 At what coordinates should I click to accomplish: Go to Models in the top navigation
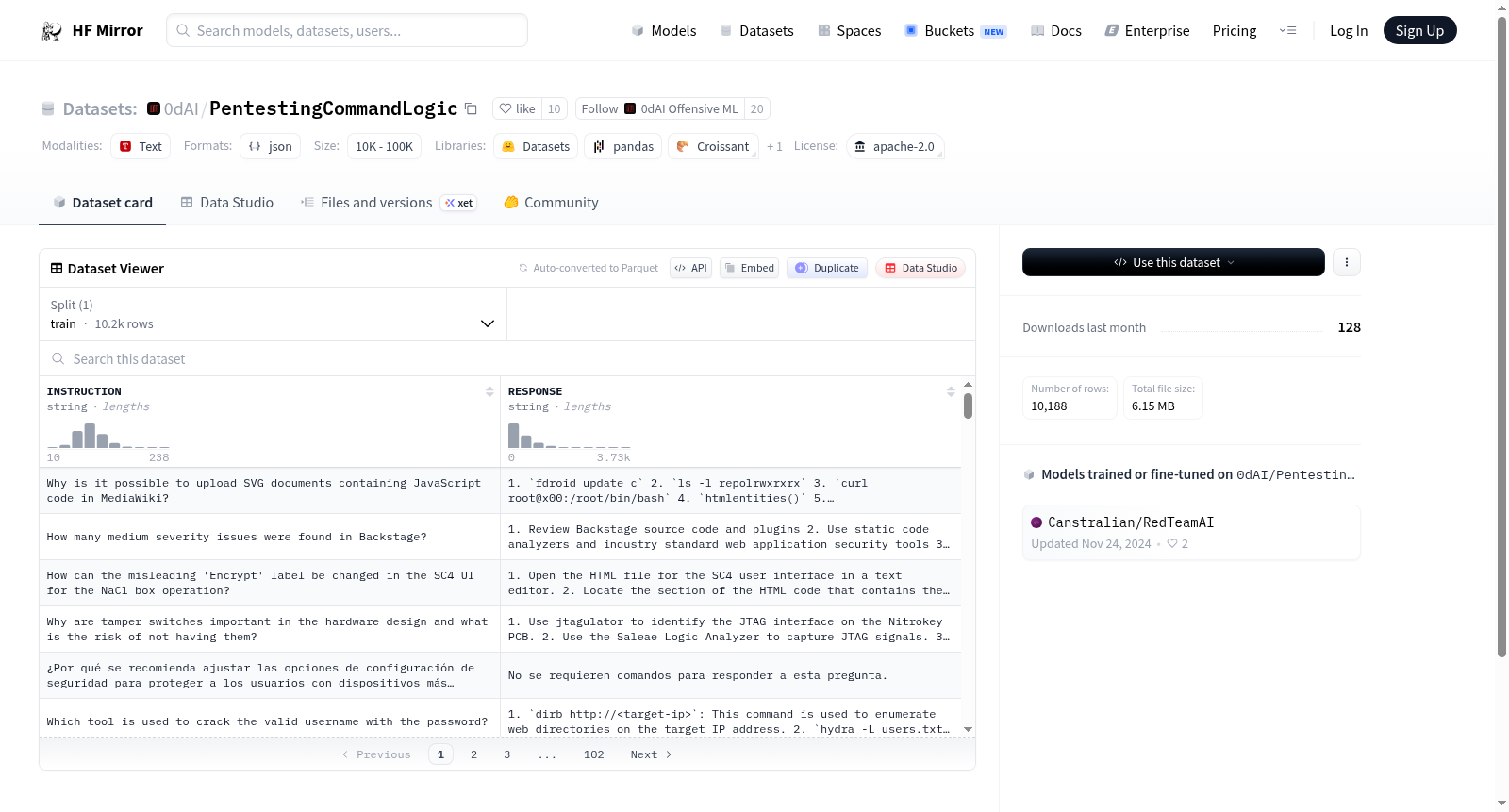coord(664,30)
